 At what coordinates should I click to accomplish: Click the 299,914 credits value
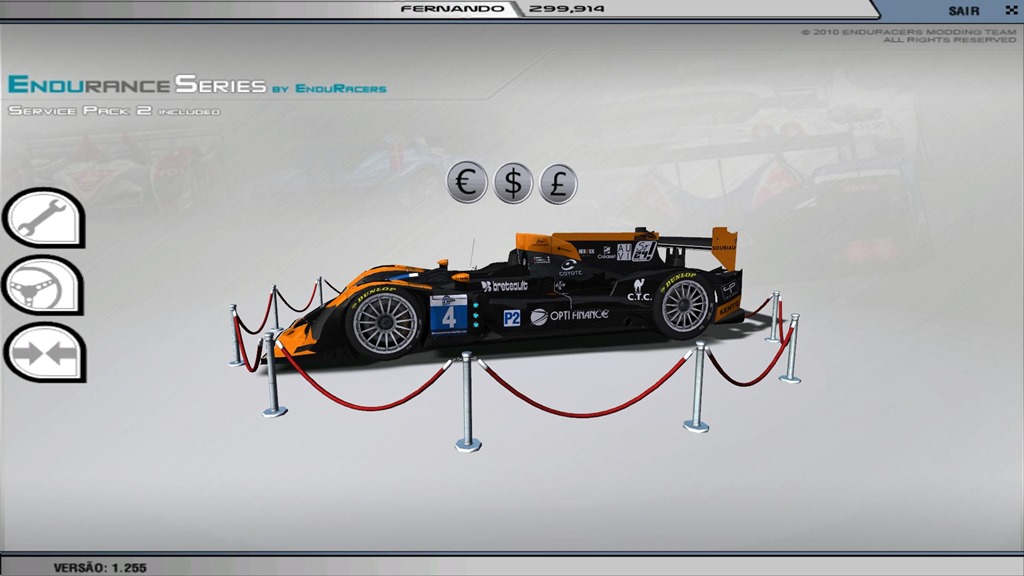566,8
